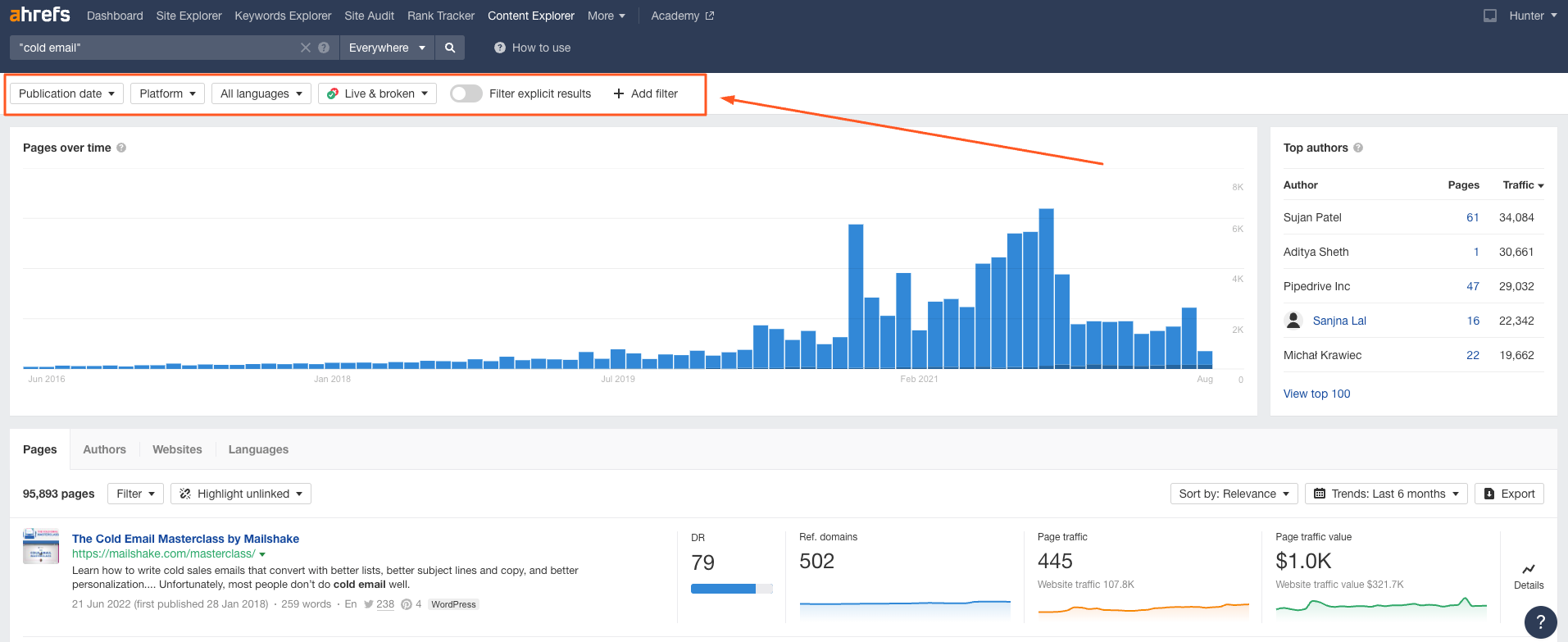Open the results Filter dropdown
This screenshot has height=642, width=1568.
click(135, 494)
